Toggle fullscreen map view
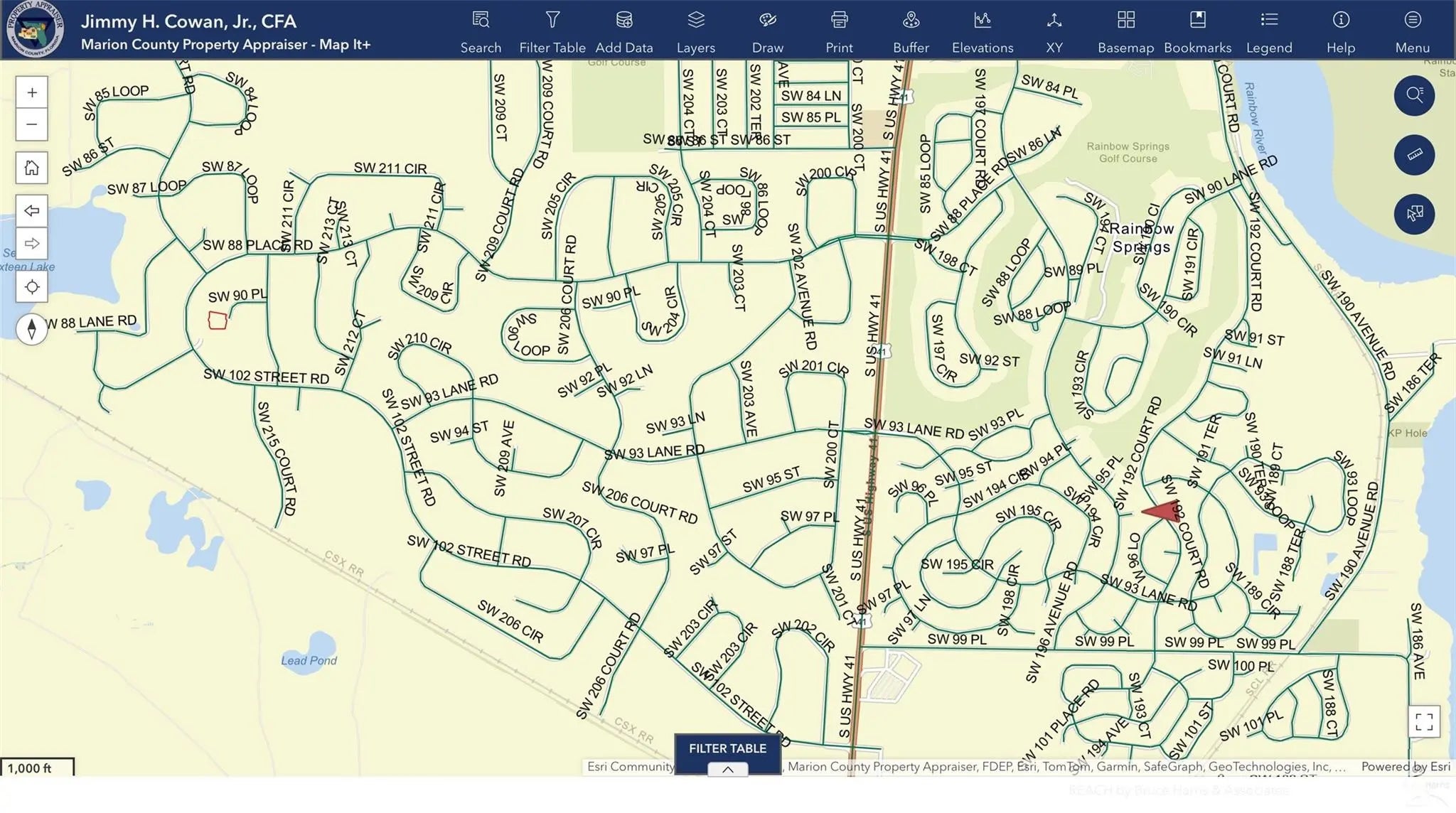The height and width of the screenshot is (813, 1456). 1424,721
